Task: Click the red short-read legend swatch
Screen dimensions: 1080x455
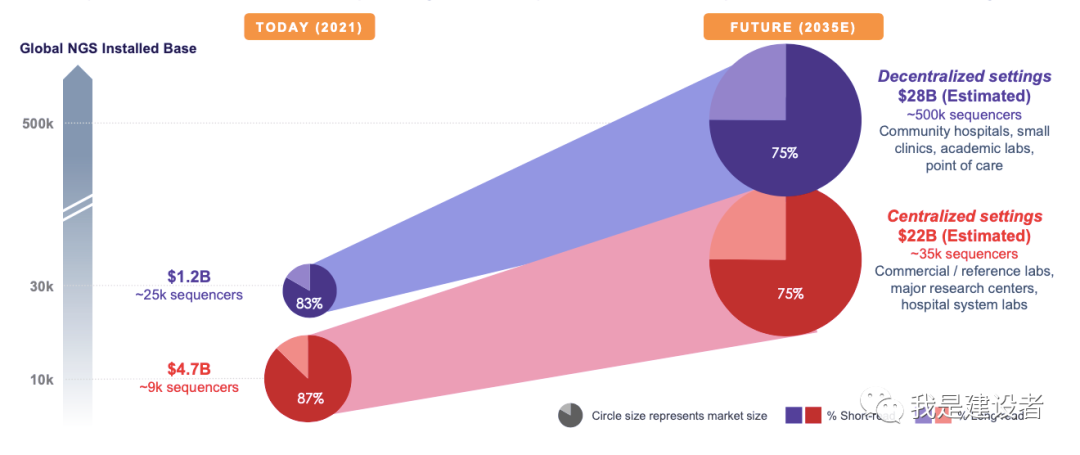Action: (813, 415)
